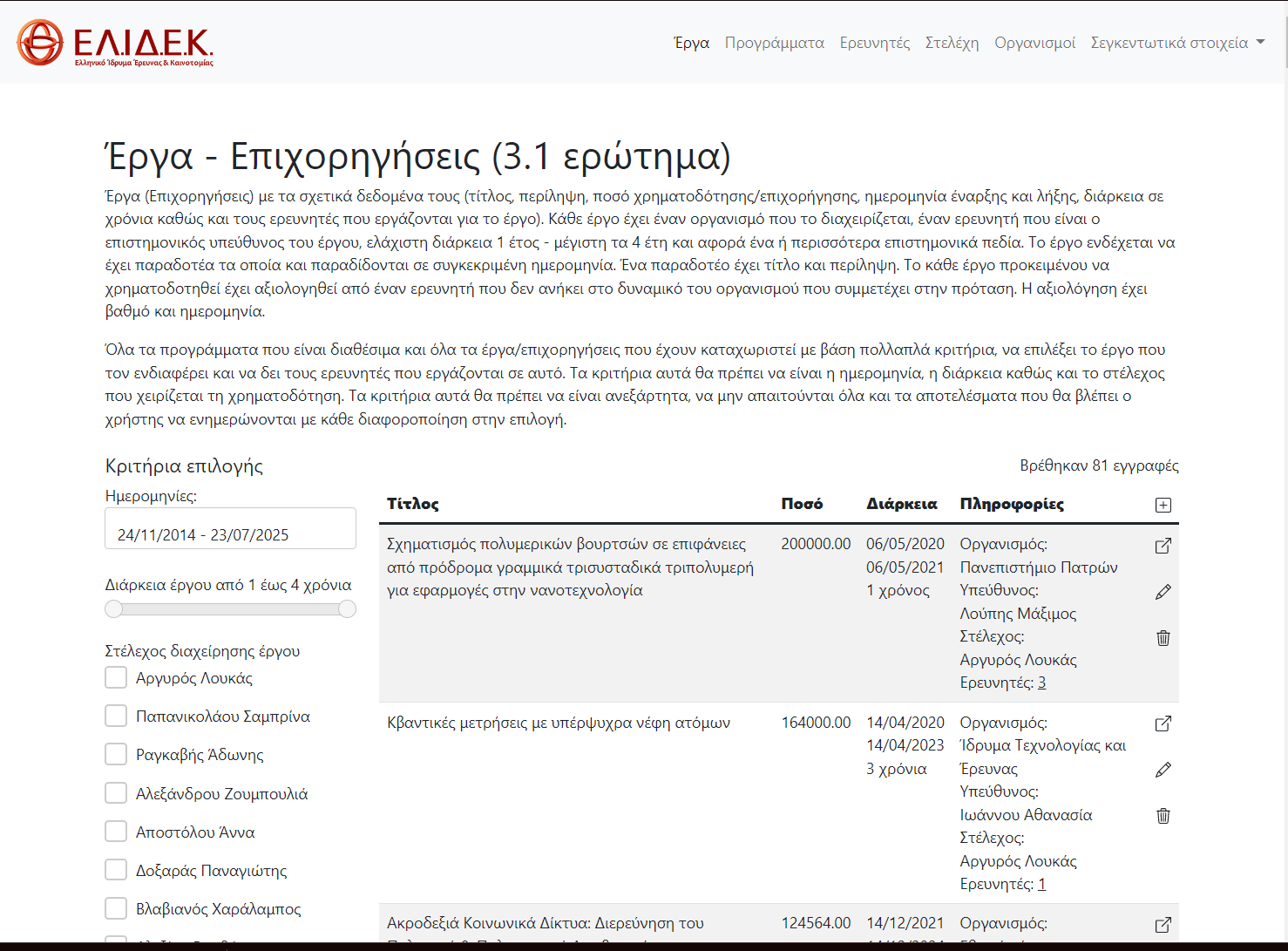Open the Οργανισμοί page
Viewport: 1288px width, 951px height.
(1034, 43)
